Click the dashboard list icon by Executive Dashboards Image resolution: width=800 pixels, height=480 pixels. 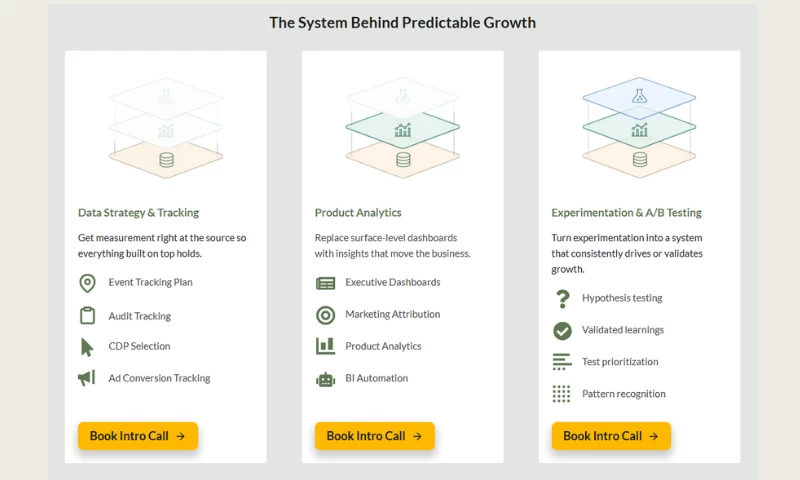326,283
